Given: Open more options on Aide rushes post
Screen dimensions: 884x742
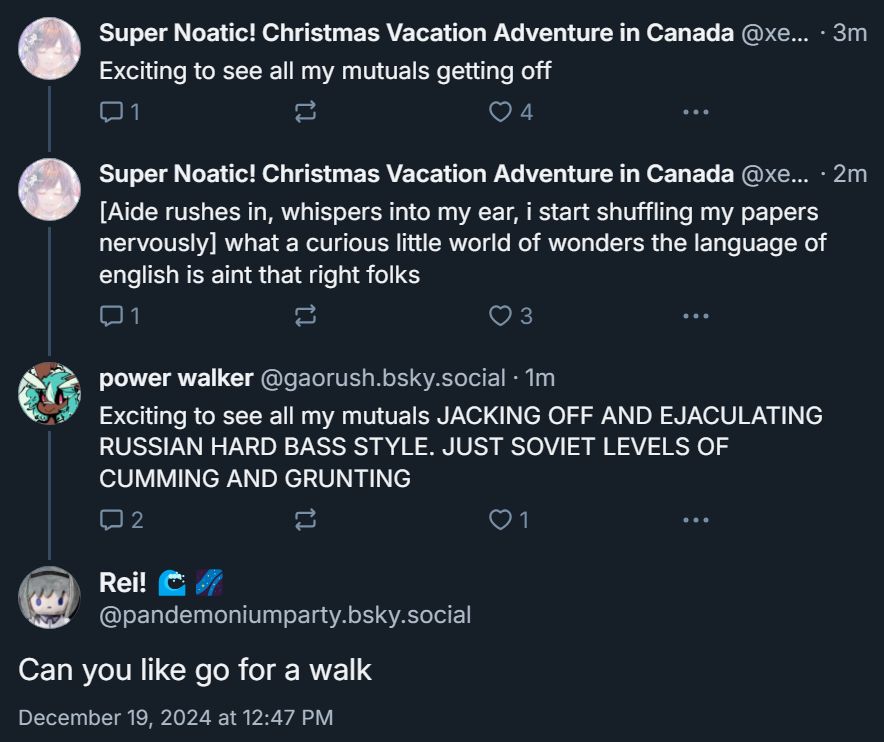Looking at the screenshot, I should 695,316.
